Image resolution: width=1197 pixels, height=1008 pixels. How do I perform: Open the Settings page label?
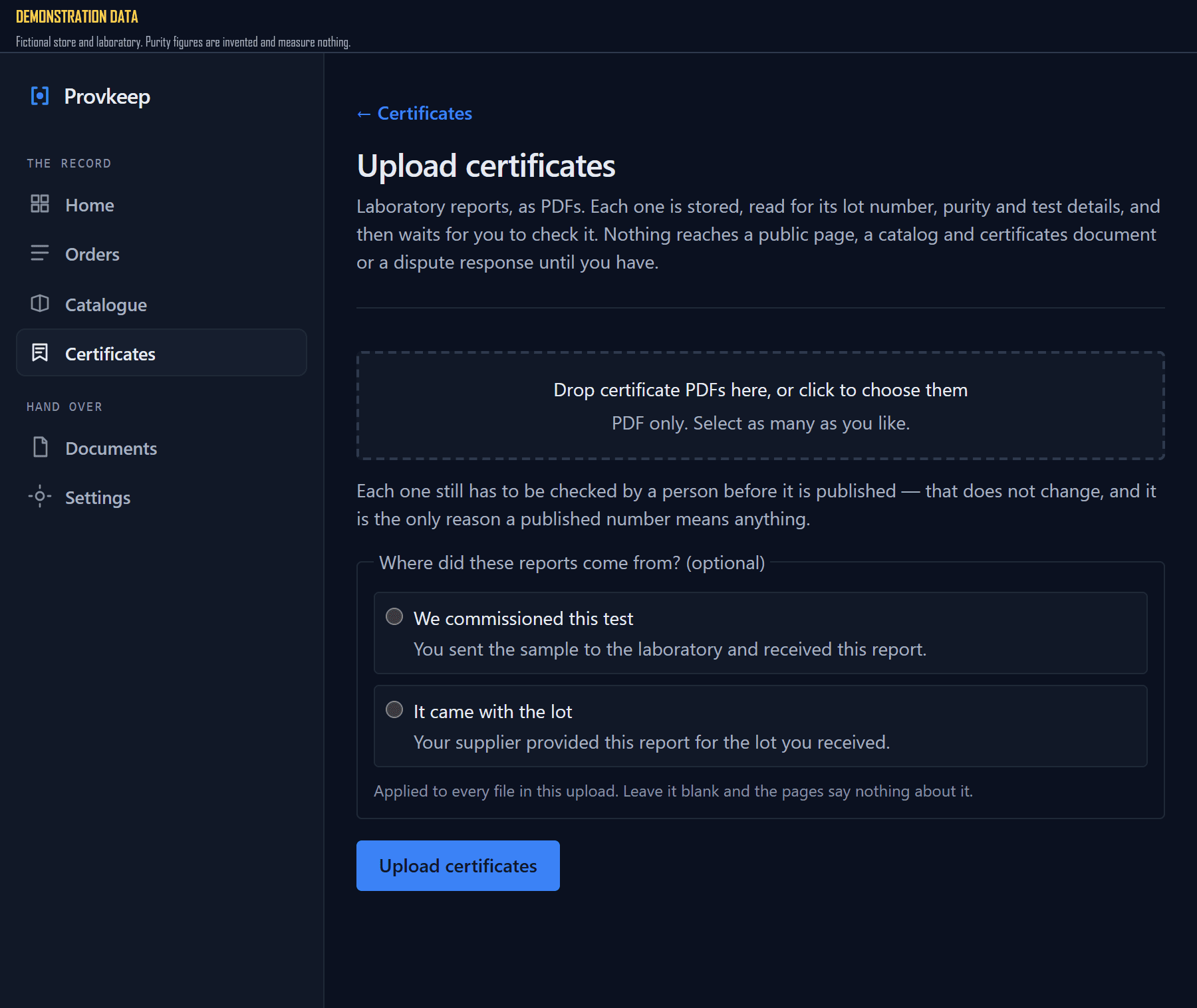pos(98,497)
